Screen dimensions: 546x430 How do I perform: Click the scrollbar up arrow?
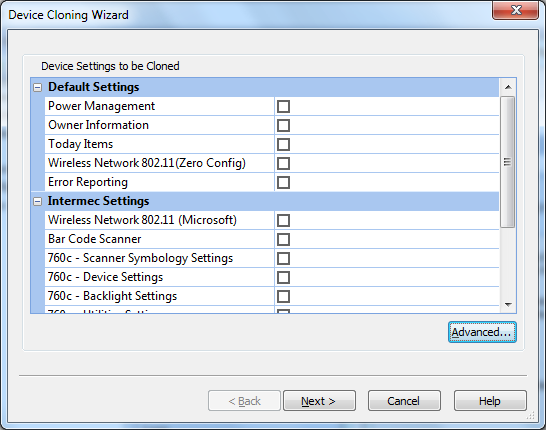point(508,87)
